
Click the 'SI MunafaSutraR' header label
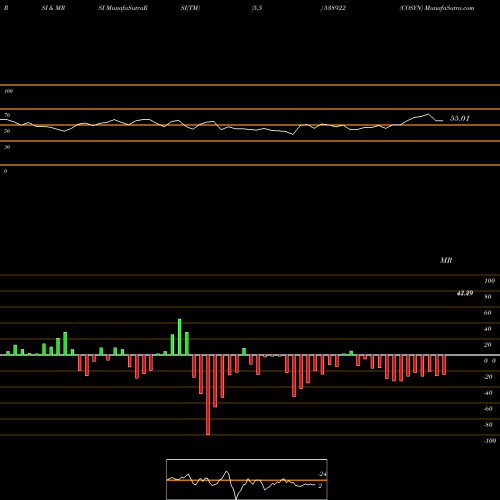(x=123, y=8)
